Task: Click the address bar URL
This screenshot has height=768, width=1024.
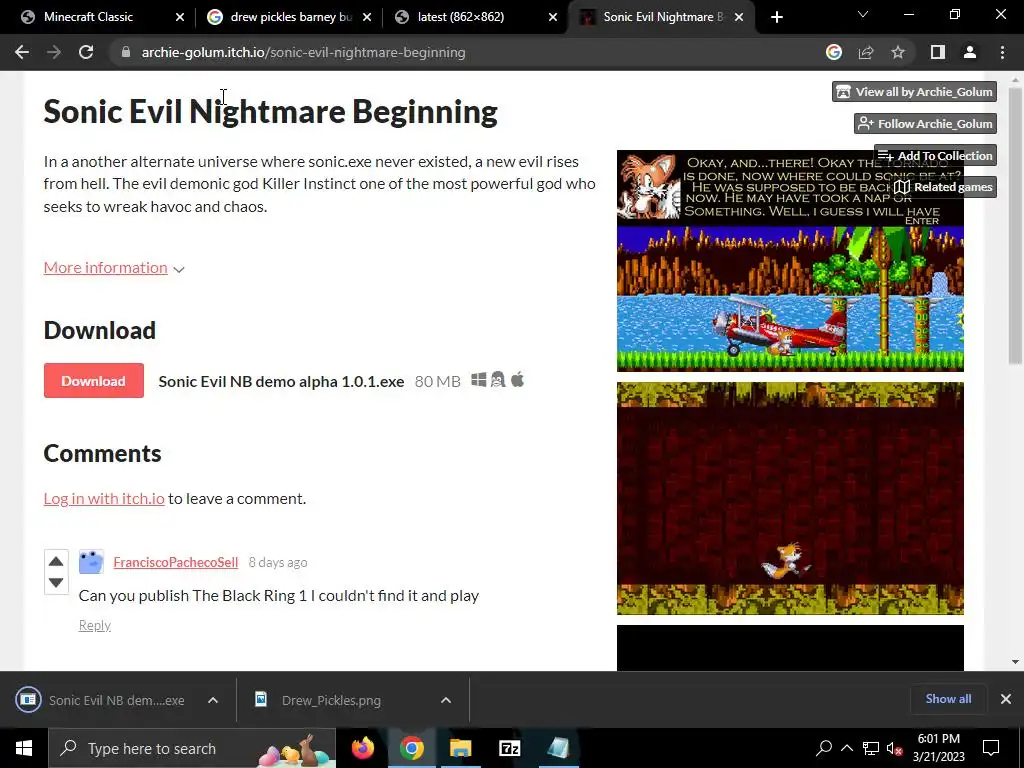Action: pyautogui.click(x=304, y=52)
